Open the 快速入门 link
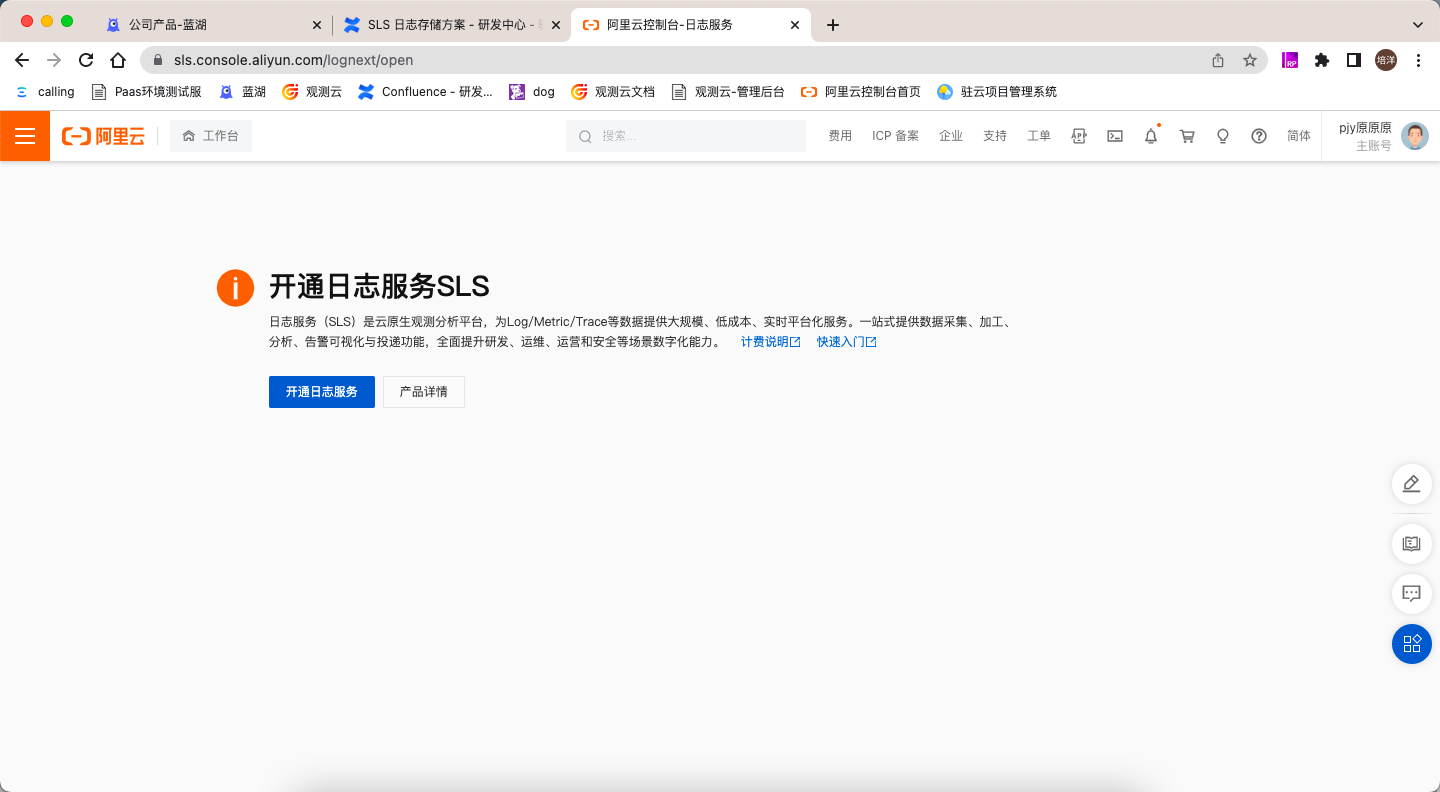This screenshot has width=1440, height=792. click(x=847, y=342)
